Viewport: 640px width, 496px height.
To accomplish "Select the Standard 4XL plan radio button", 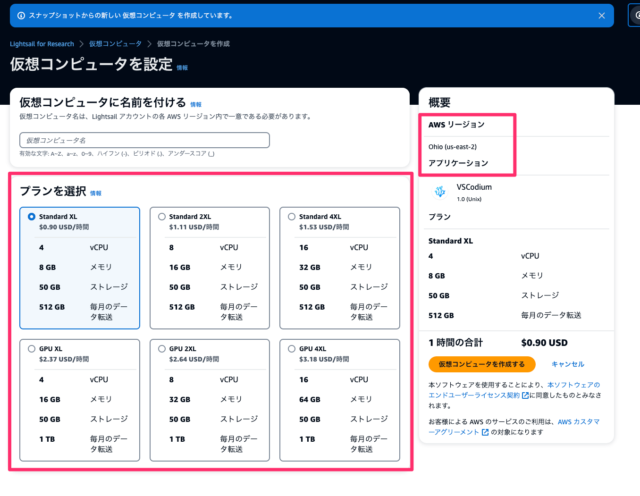I will coord(291,216).
